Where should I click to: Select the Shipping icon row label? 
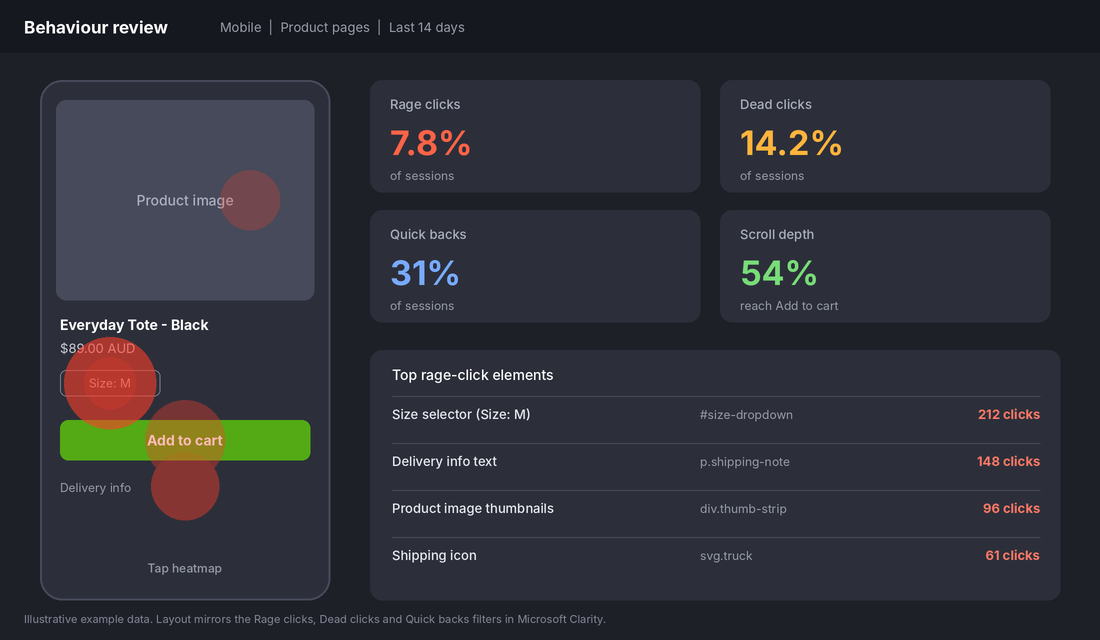tap(434, 555)
